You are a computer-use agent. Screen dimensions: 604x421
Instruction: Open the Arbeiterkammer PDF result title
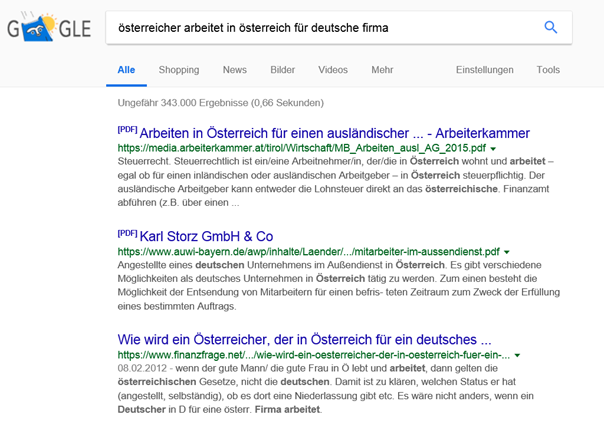(x=334, y=133)
